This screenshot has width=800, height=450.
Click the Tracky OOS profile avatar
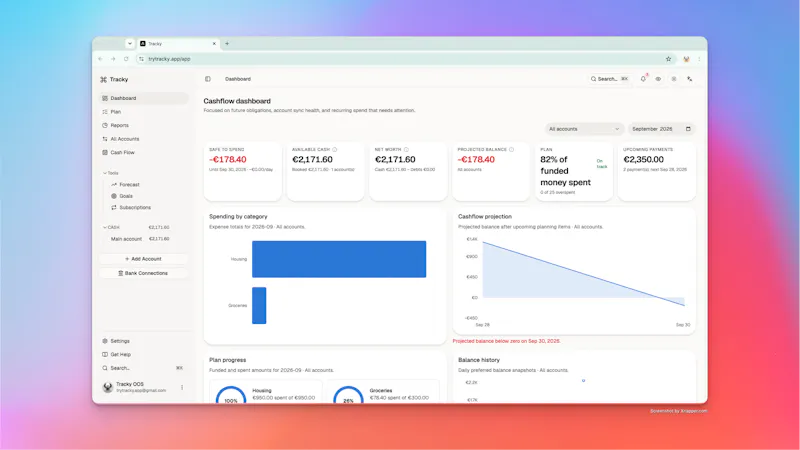tap(107, 387)
